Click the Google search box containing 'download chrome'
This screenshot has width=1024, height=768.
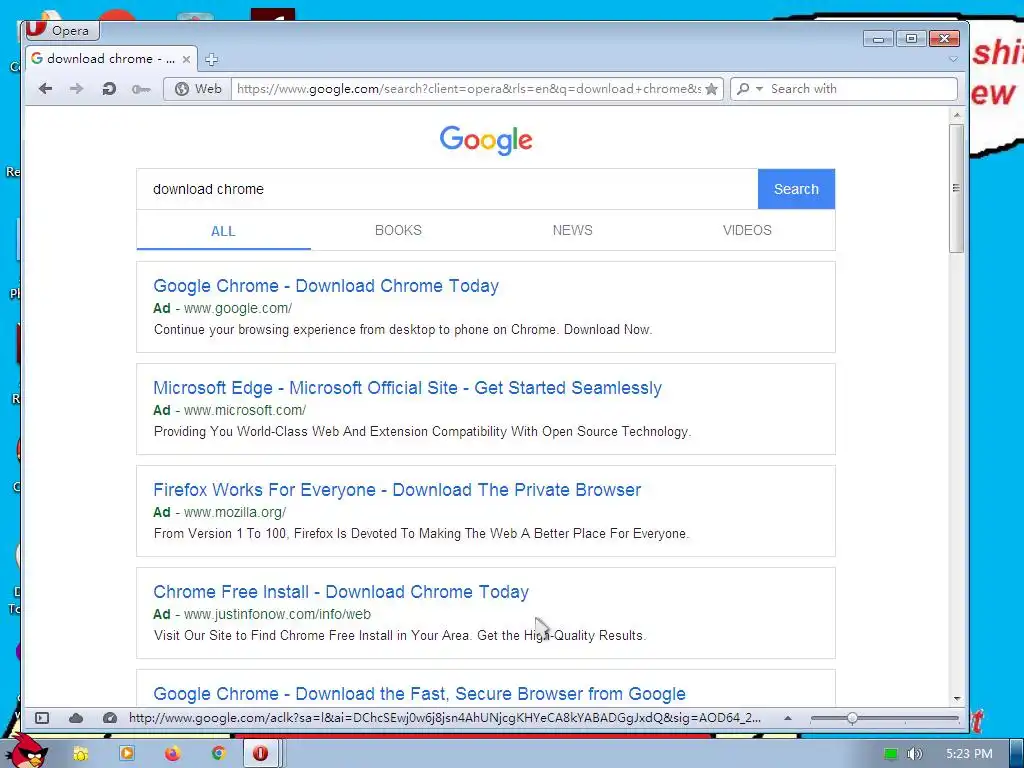pyautogui.click(x=447, y=189)
